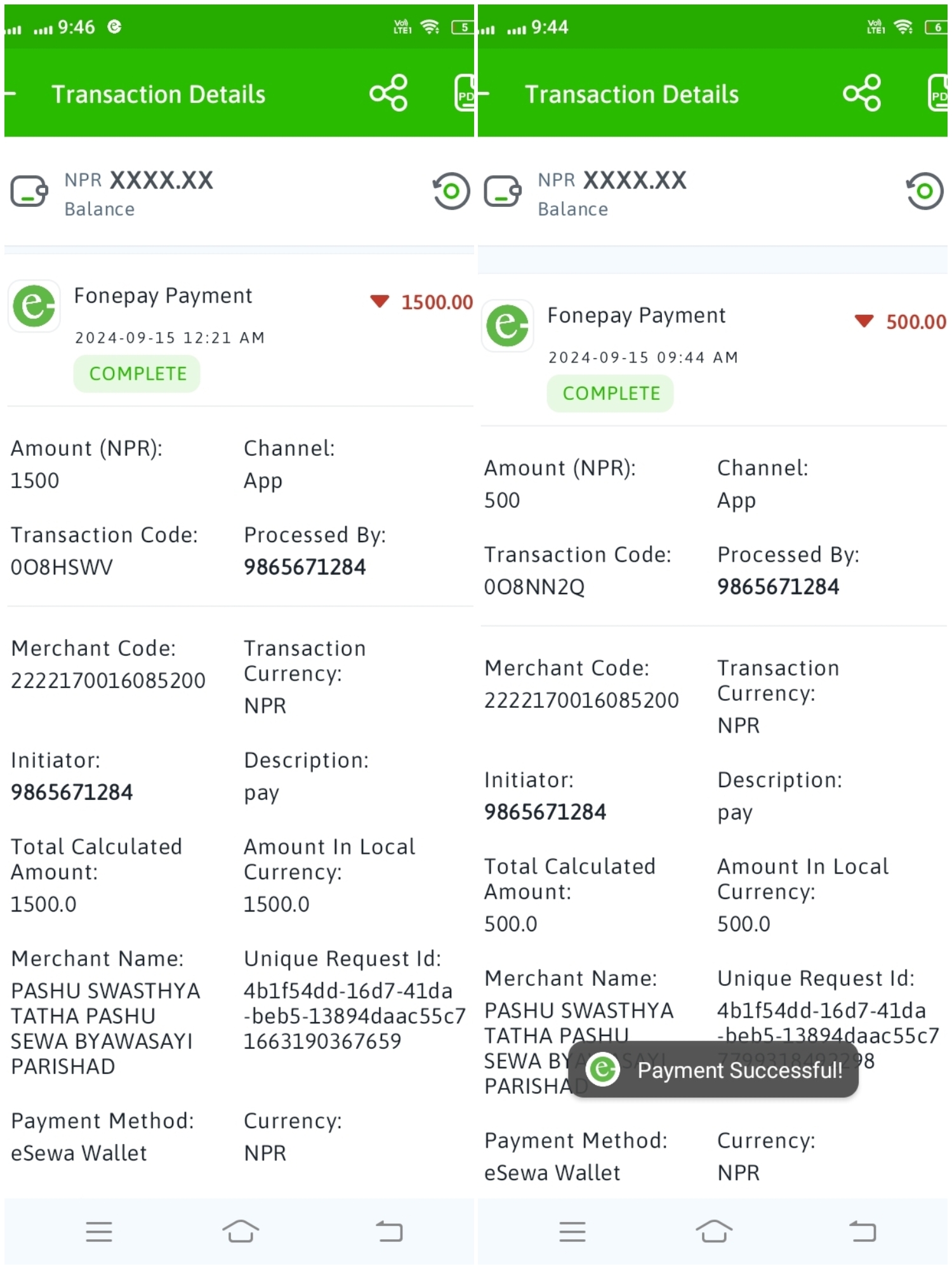Viewport: 952px width, 1269px height.
Task: Tap eSewa logo next to 09:44 AM payment
Action: pos(508,326)
